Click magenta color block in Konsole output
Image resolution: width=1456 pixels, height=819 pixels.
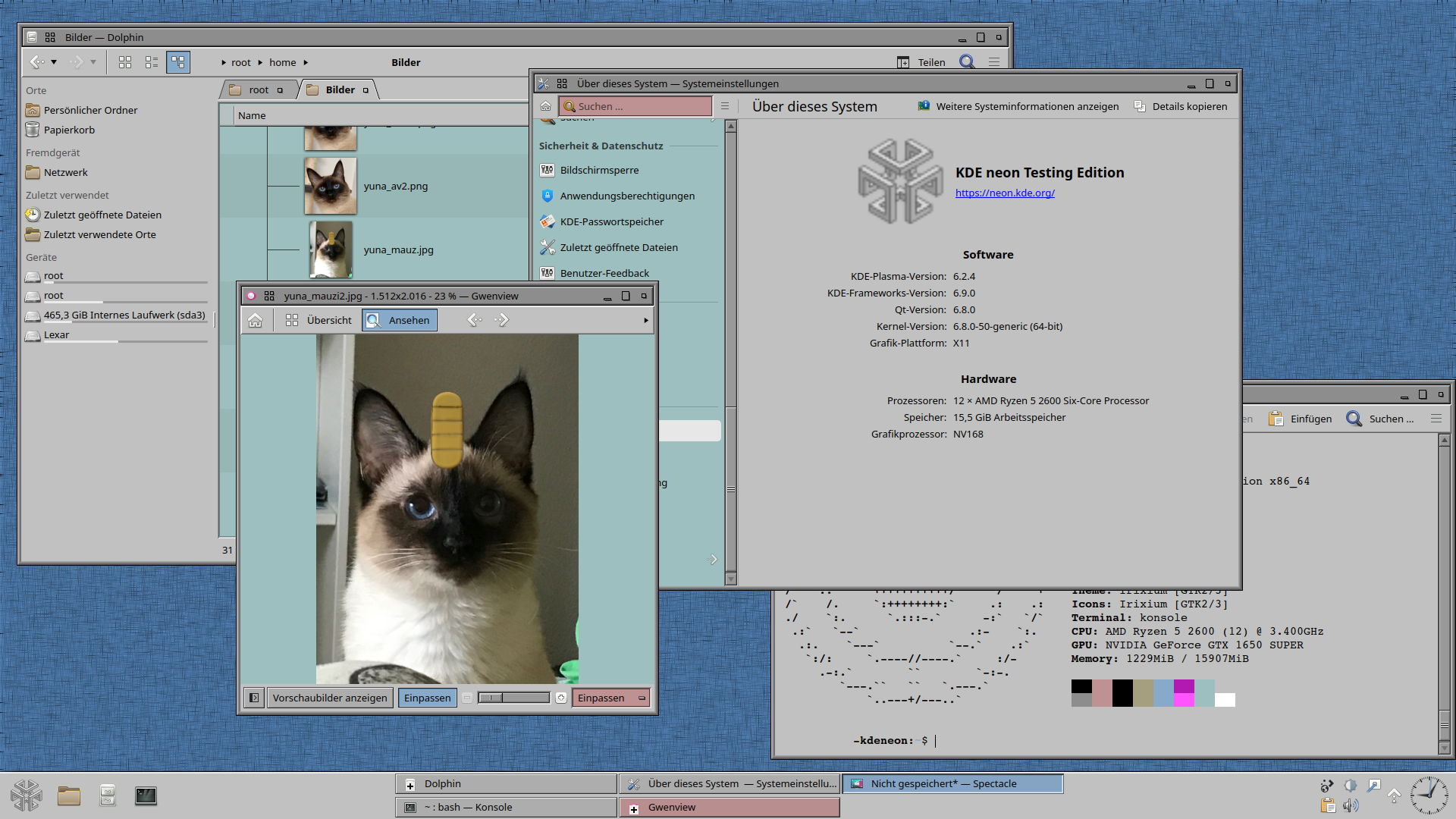1184,693
